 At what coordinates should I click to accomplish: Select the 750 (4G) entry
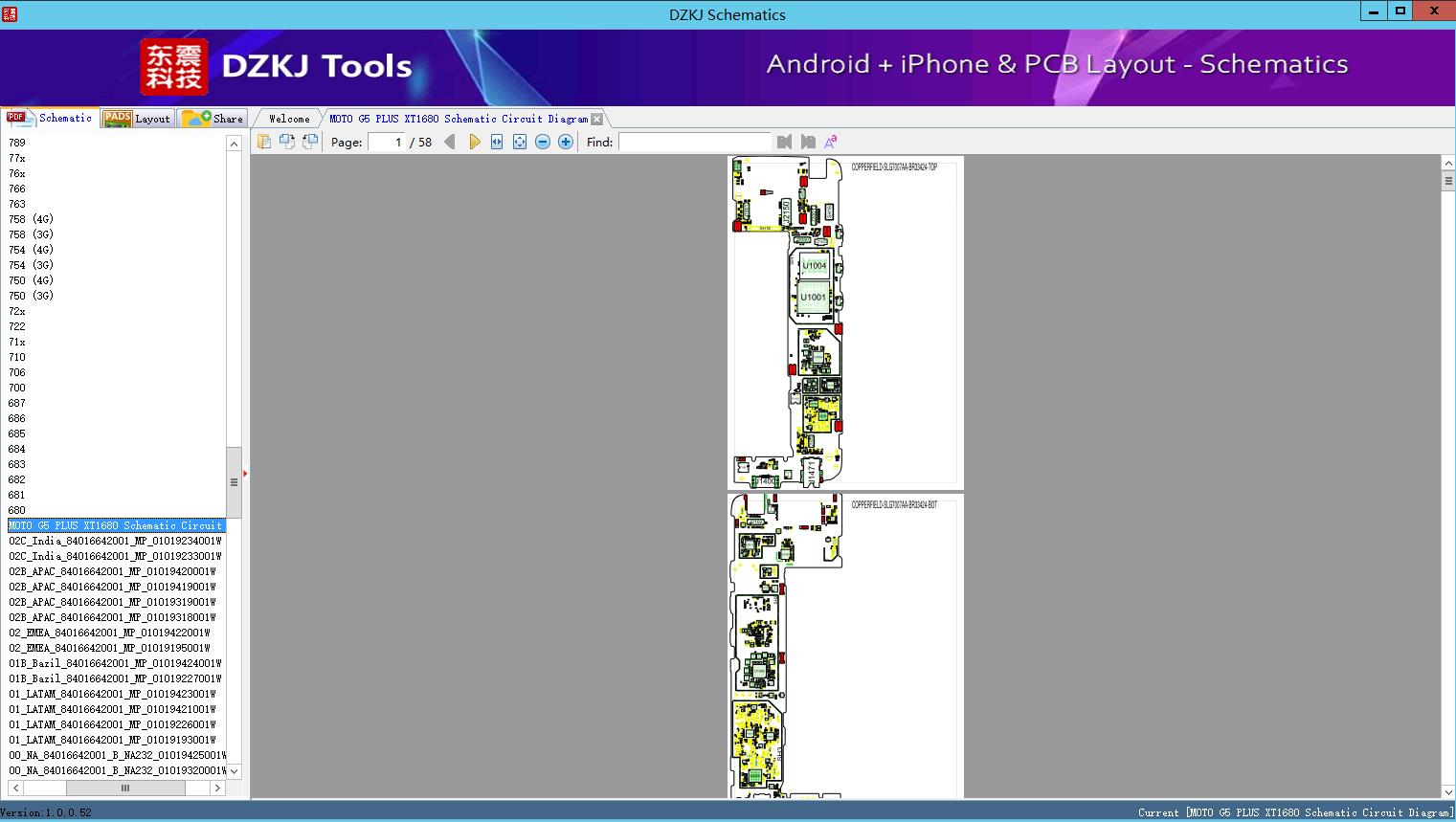31,280
